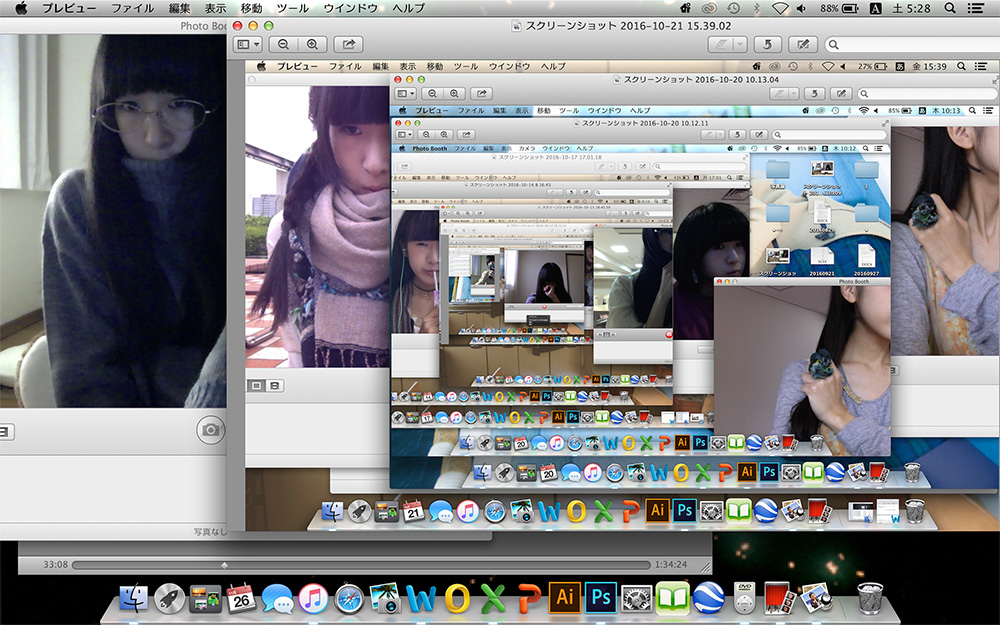Open Bluetooth status in top menu bar
Screen dimensions: 1000x625
[x=757, y=8]
